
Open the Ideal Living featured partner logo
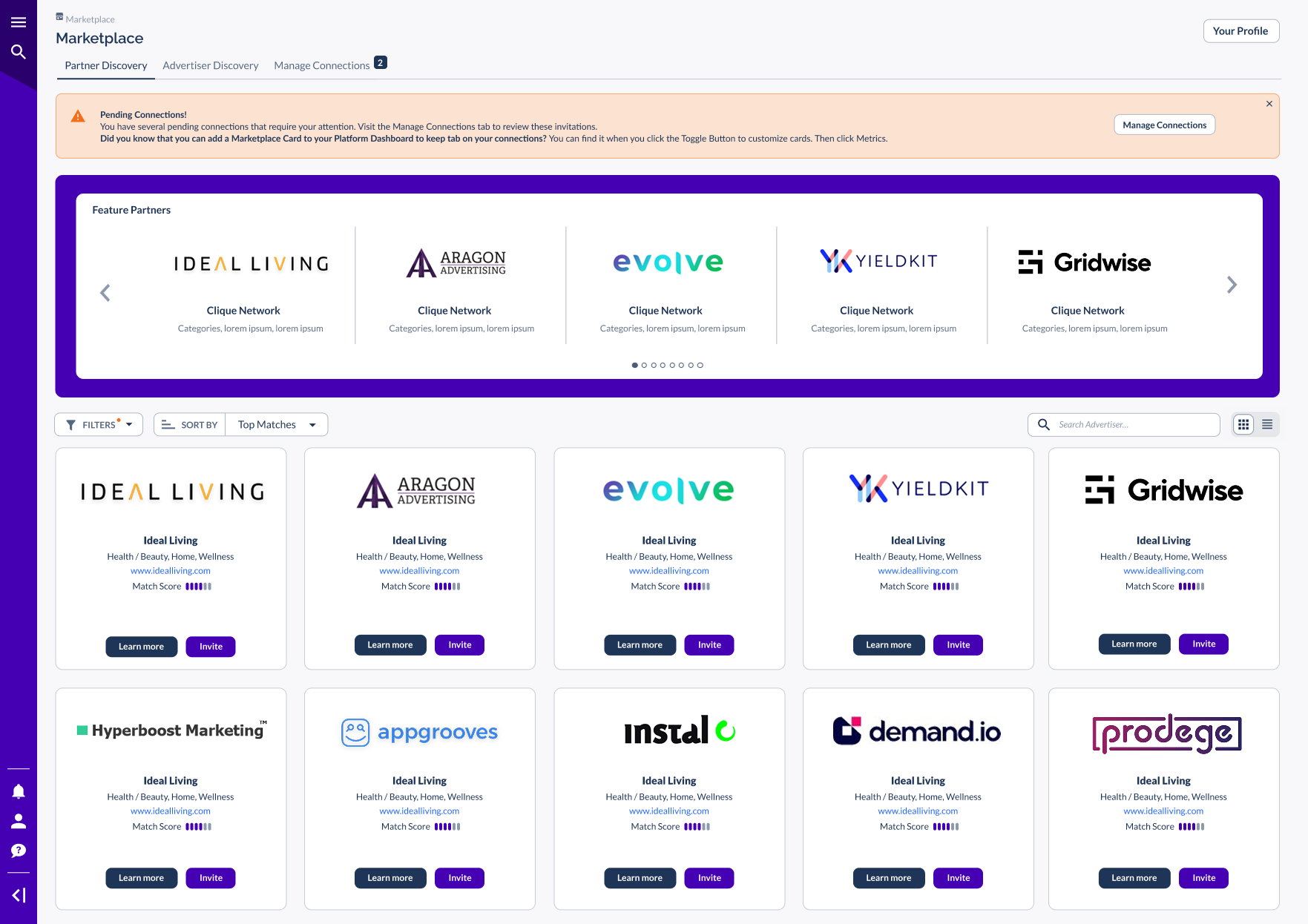pos(251,263)
